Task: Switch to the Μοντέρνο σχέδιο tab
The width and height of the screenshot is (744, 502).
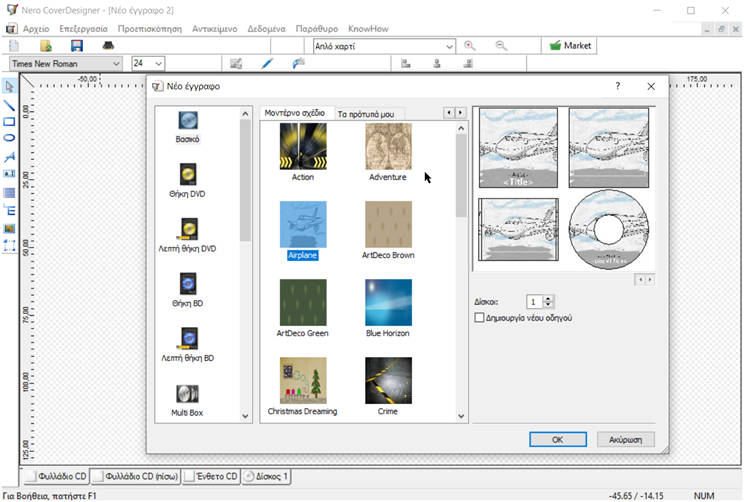Action: pyautogui.click(x=295, y=113)
